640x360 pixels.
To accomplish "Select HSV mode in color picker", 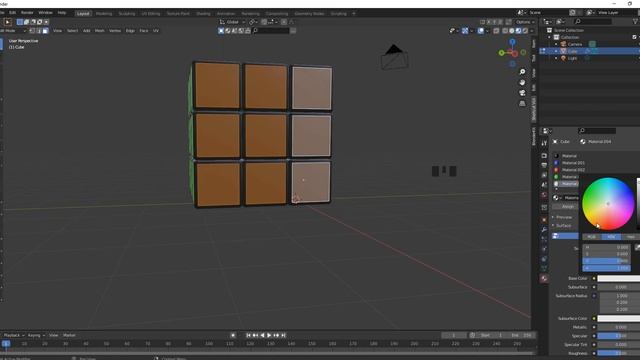I will tap(611, 237).
